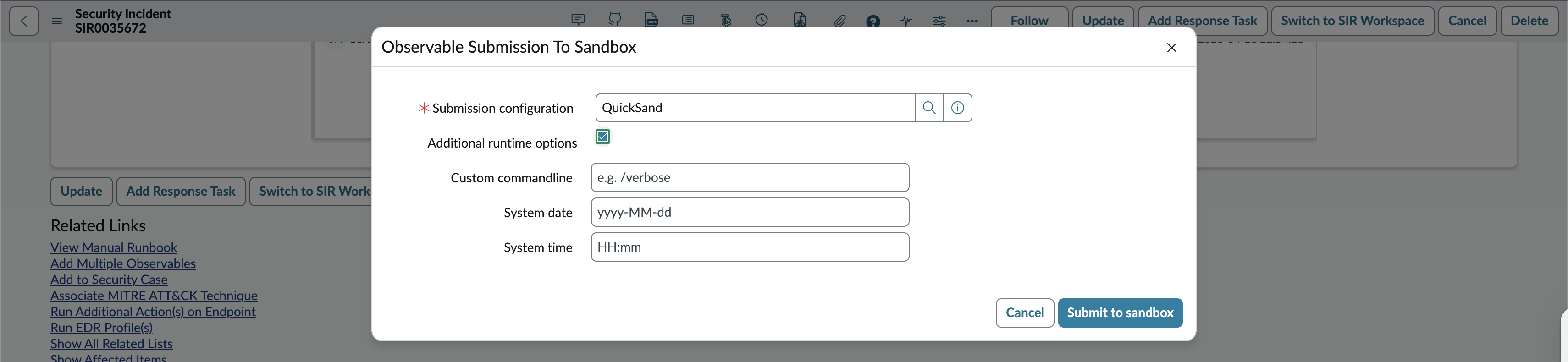The image size is (1568, 362).
Task: Toggle the activity stream pulse icon
Action: click(906, 21)
